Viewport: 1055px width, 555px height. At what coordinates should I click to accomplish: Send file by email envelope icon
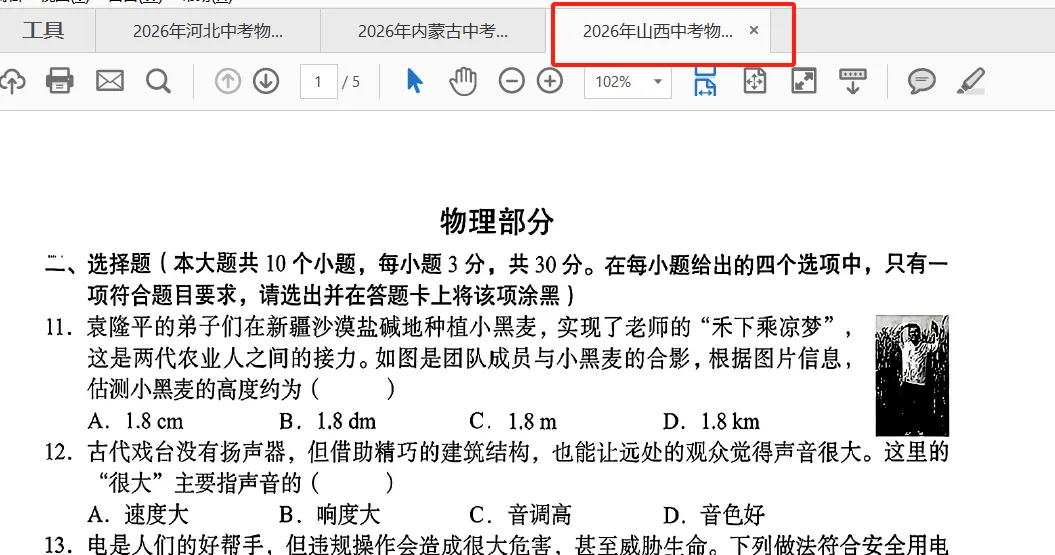tap(110, 81)
